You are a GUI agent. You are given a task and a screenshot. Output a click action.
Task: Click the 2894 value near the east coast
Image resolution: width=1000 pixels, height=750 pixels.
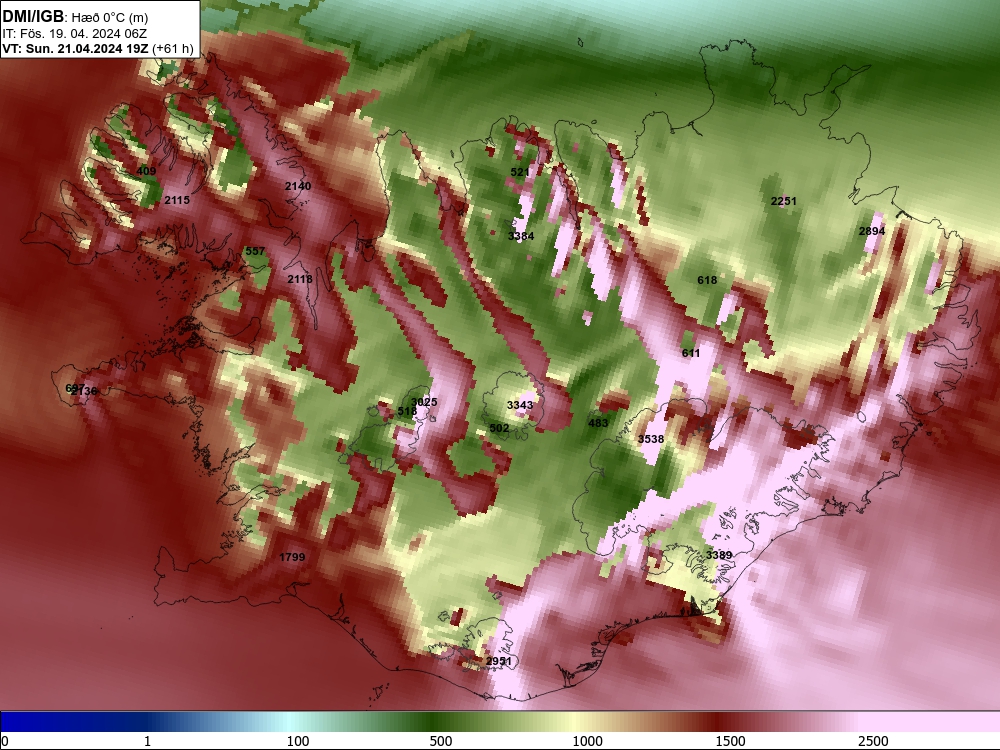tap(872, 231)
